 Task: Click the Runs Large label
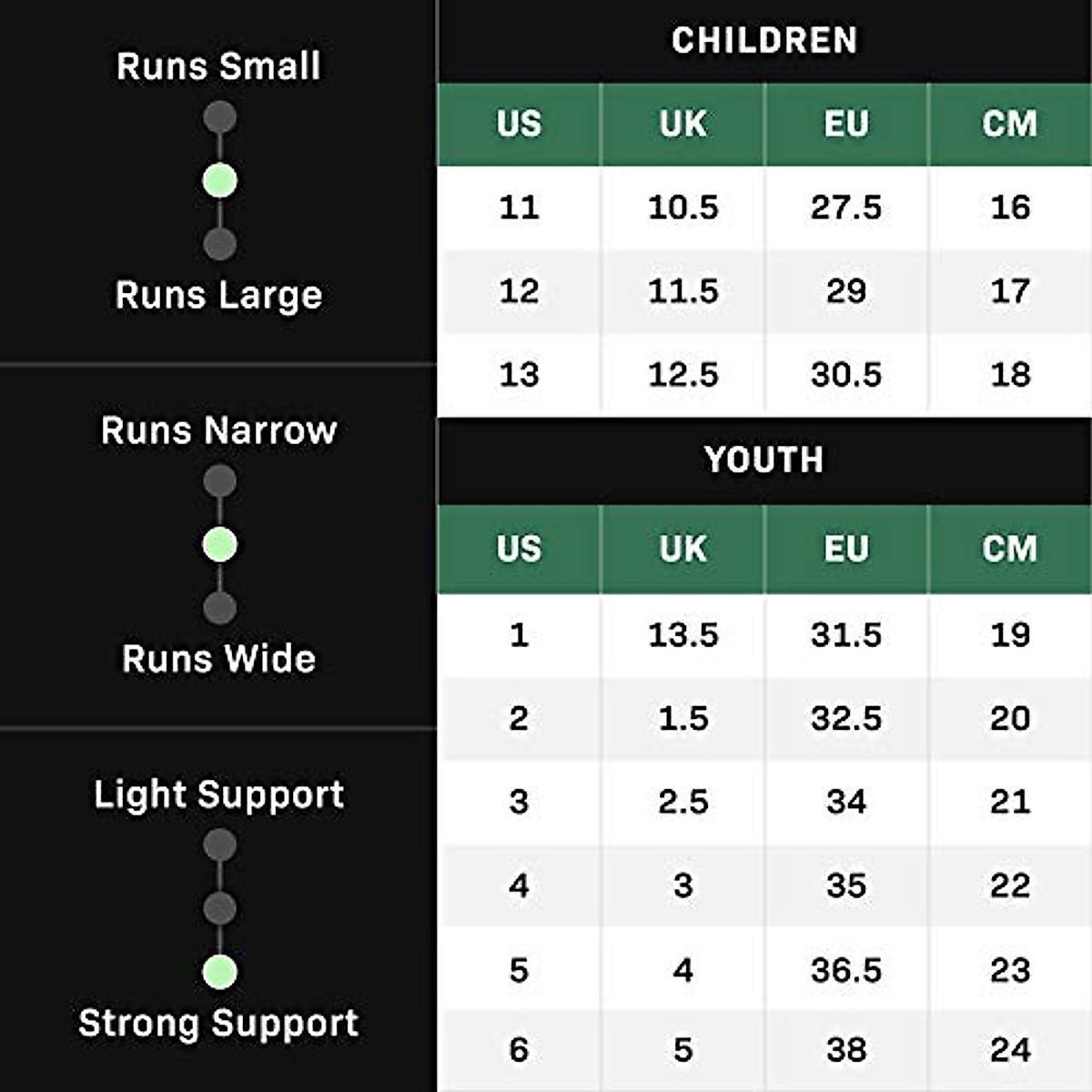tap(218, 295)
